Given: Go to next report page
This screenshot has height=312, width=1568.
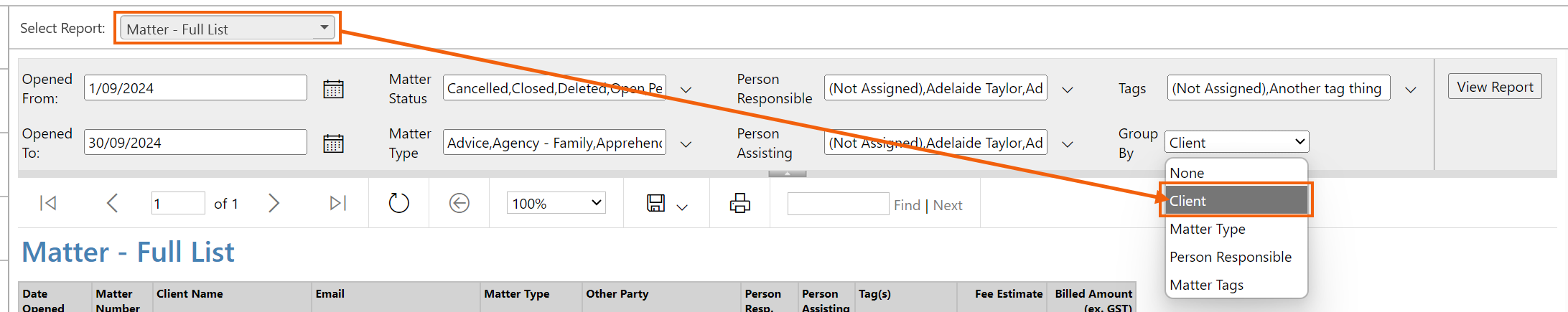Looking at the screenshot, I should (x=274, y=204).
